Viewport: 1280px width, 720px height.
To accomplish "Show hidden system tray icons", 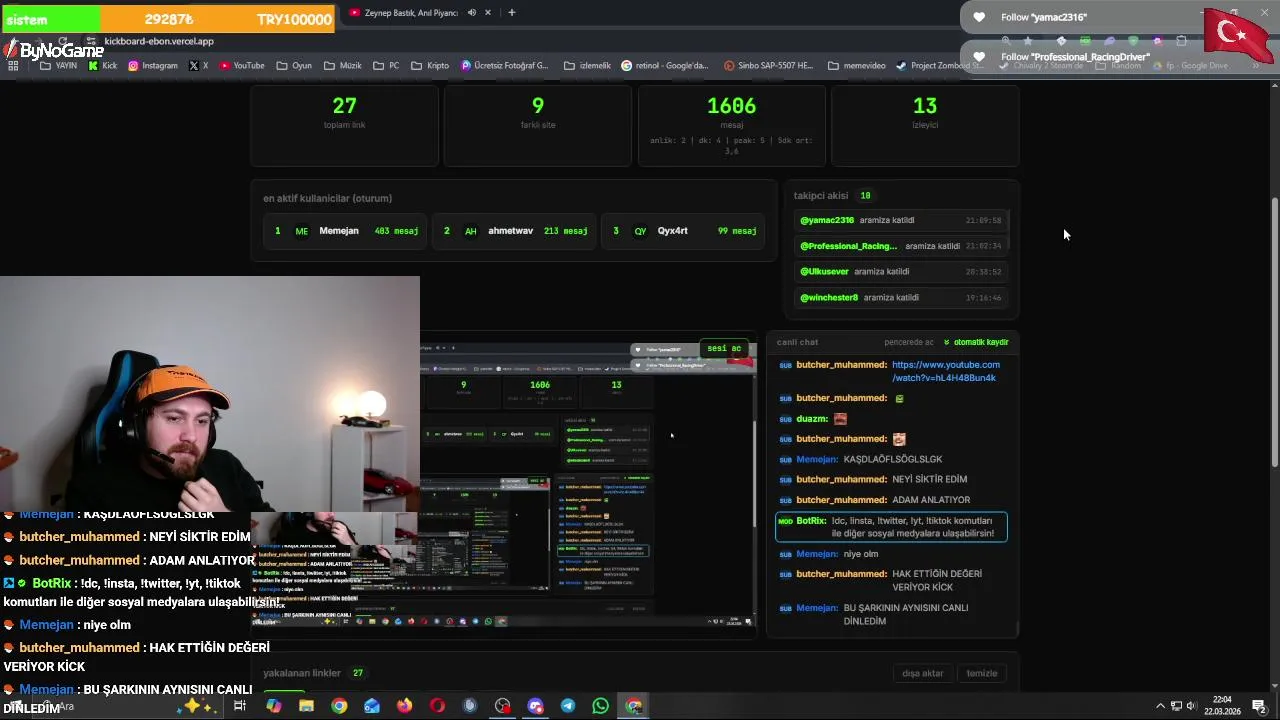I will (x=1161, y=706).
